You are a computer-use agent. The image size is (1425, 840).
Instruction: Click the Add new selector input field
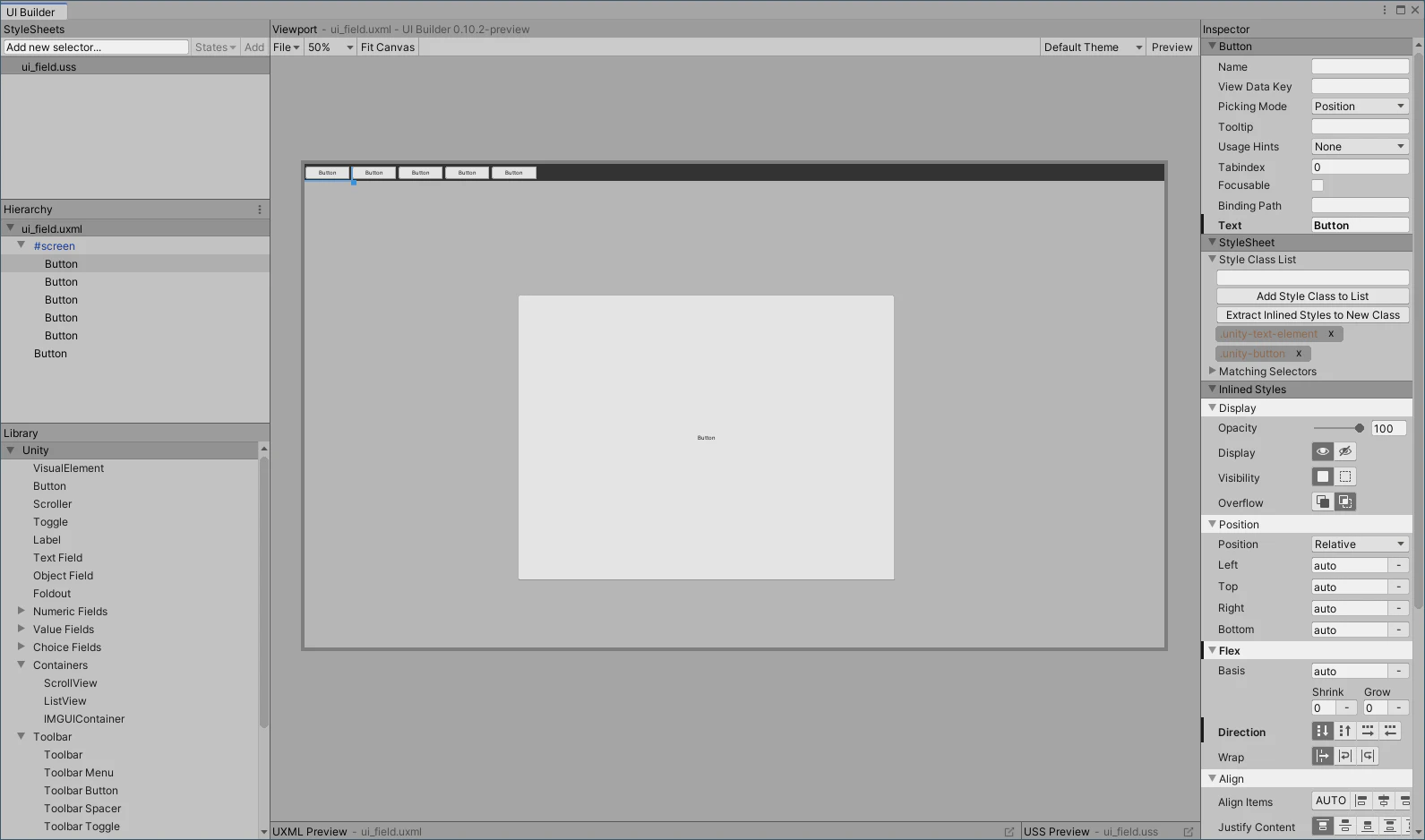pyautogui.click(x=96, y=47)
